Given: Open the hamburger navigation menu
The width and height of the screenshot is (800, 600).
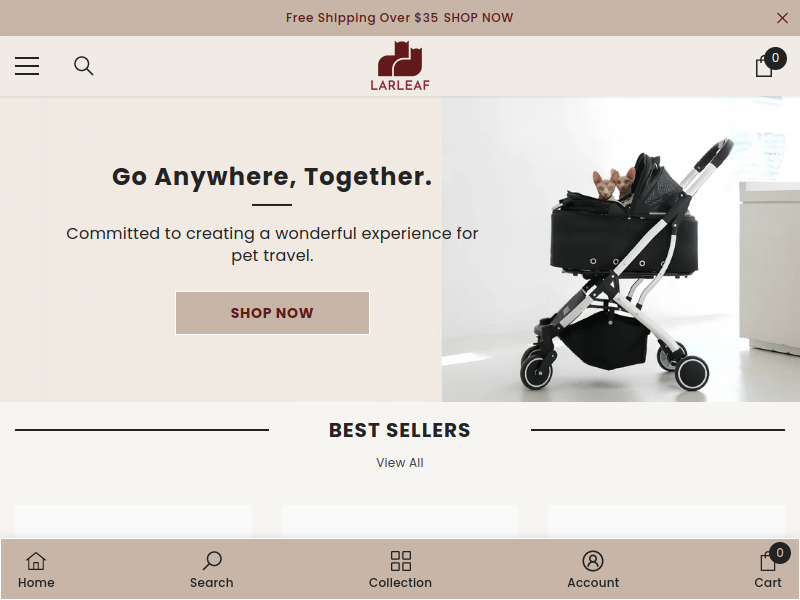Looking at the screenshot, I should (x=27, y=66).
